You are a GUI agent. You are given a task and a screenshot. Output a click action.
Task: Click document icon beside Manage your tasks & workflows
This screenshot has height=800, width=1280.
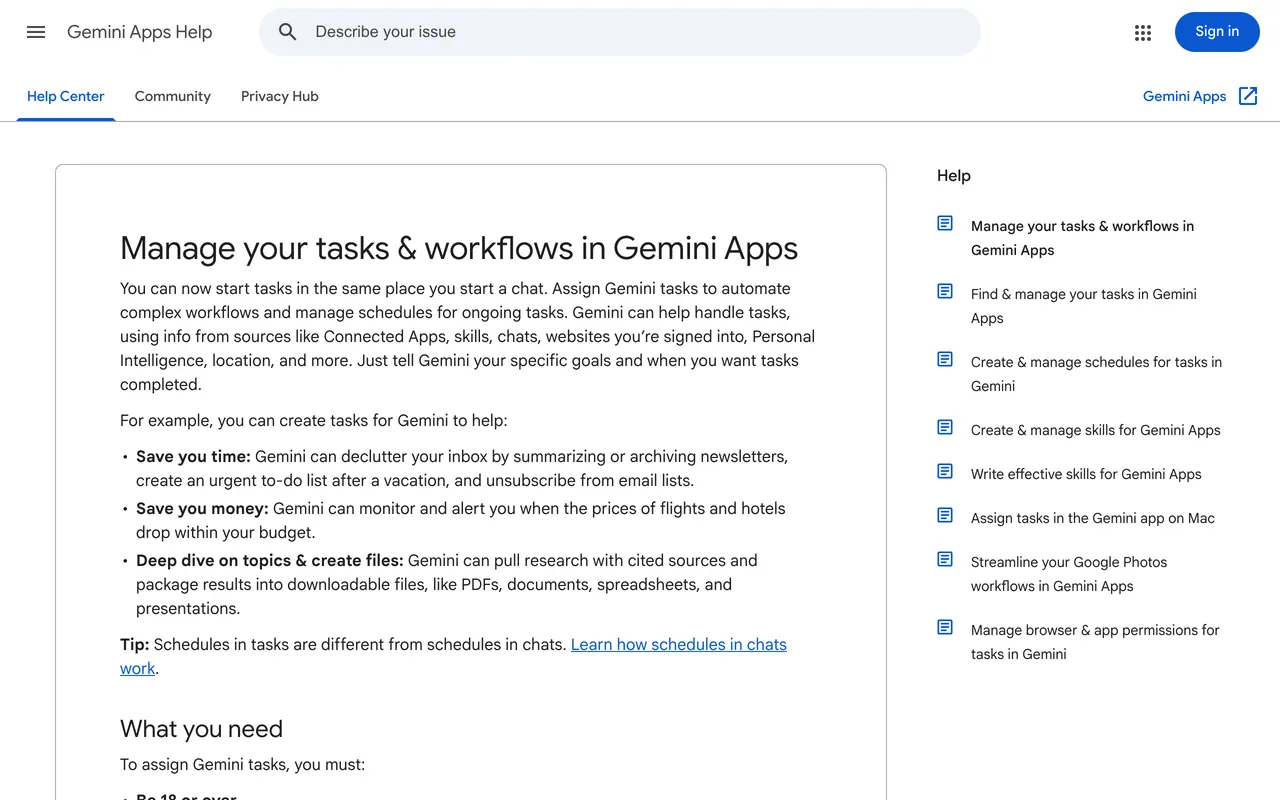[945, 223]
